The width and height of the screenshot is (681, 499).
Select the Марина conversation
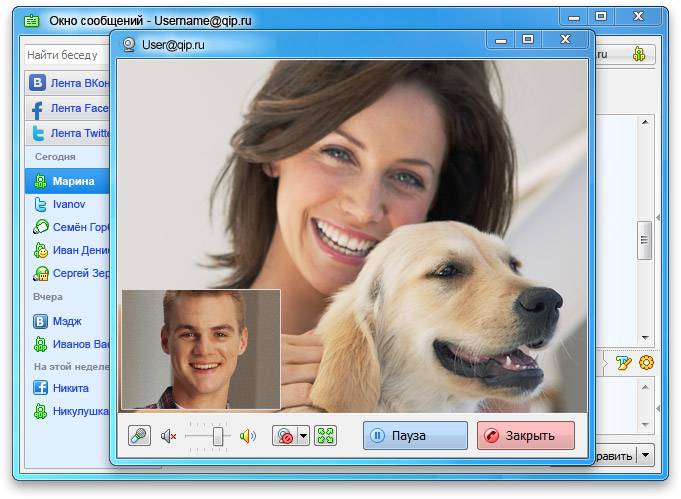pos(67,181)
